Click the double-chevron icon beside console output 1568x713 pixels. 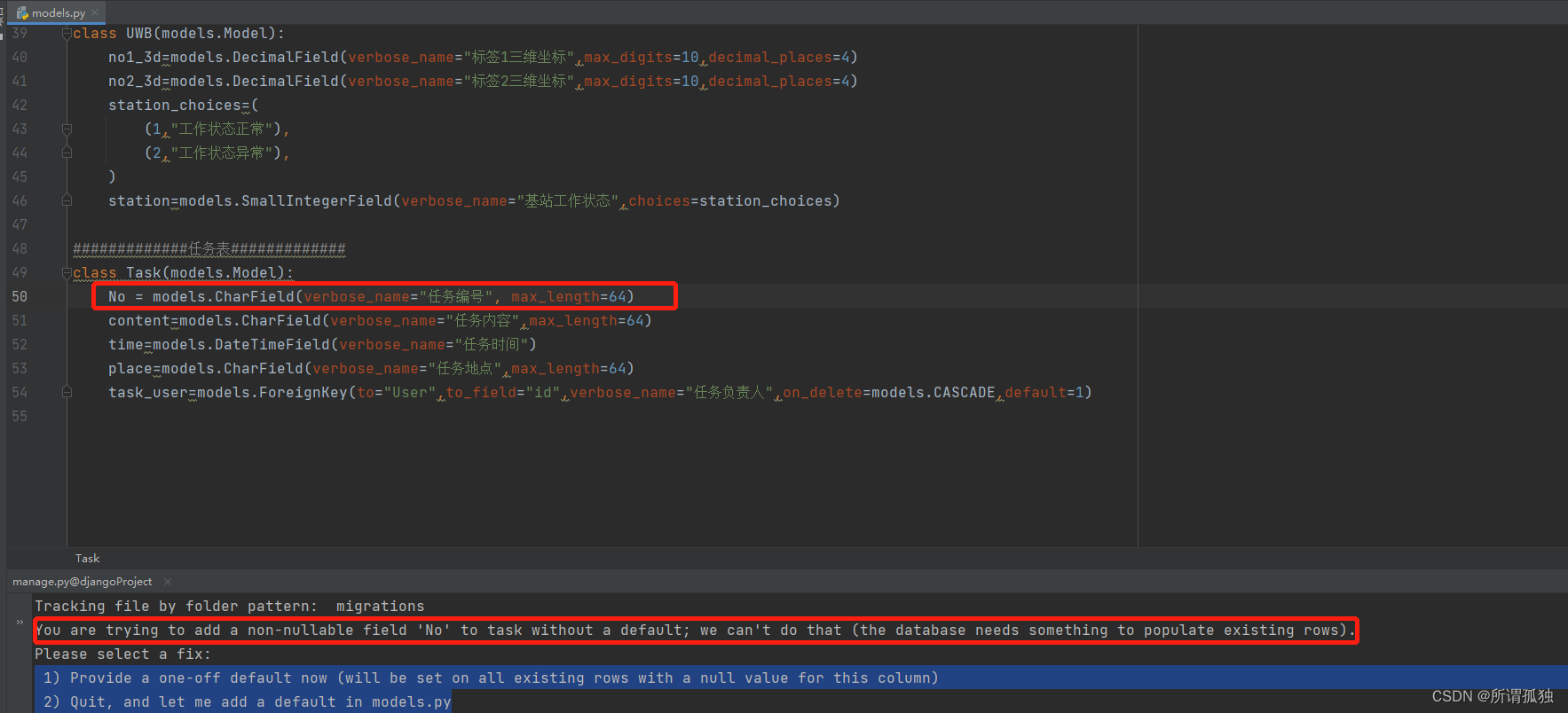(x=20, y=622)
